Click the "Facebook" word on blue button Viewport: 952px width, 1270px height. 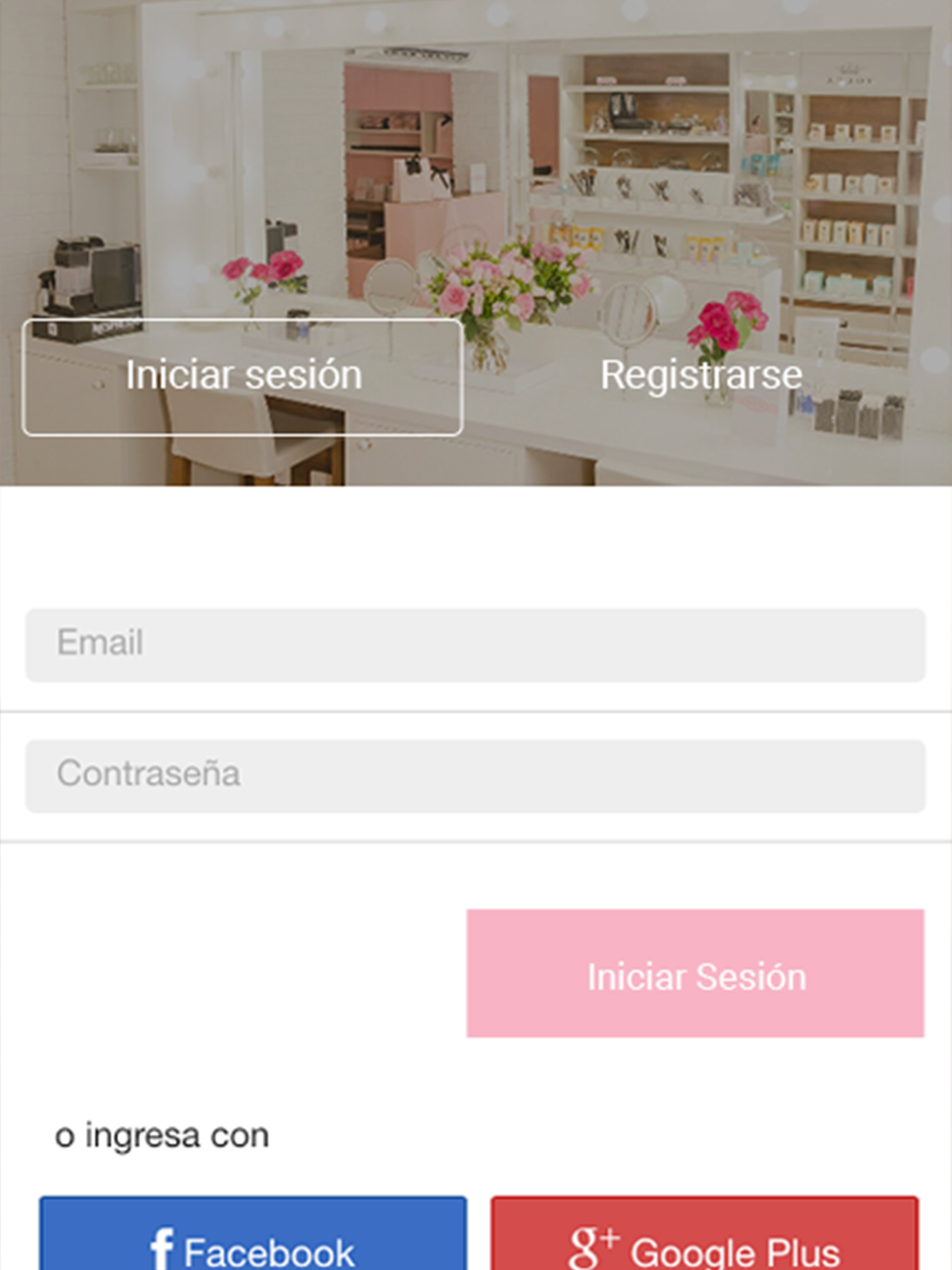[x=268, y=1252]
